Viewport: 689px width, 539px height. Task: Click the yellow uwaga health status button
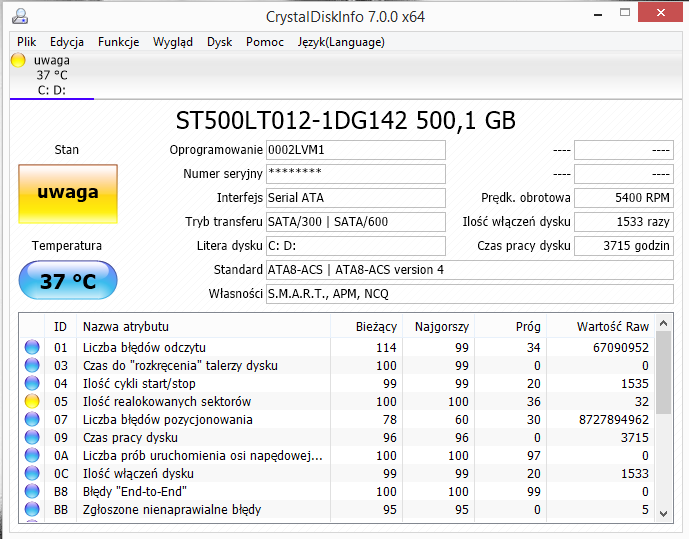[x=68, y=194]
